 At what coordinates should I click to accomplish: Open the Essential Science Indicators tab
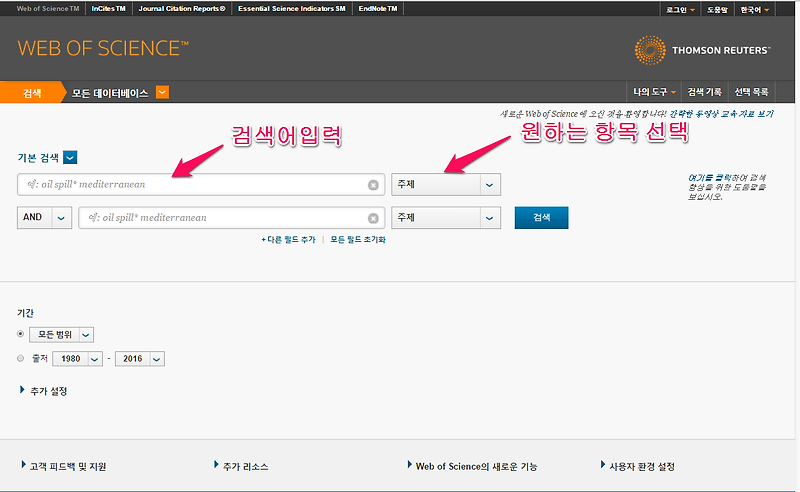(292, 9)
